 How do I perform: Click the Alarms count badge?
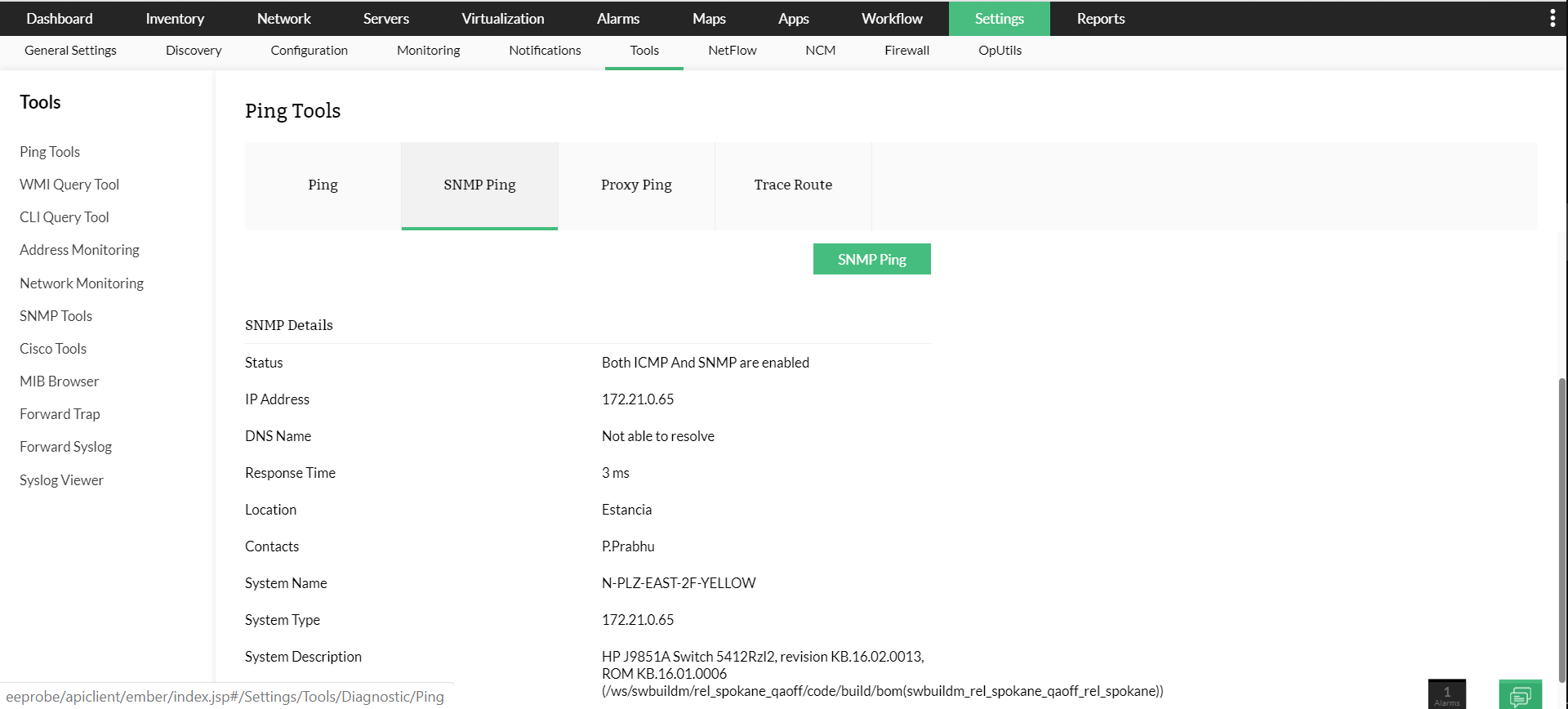tap(1446, 694)
